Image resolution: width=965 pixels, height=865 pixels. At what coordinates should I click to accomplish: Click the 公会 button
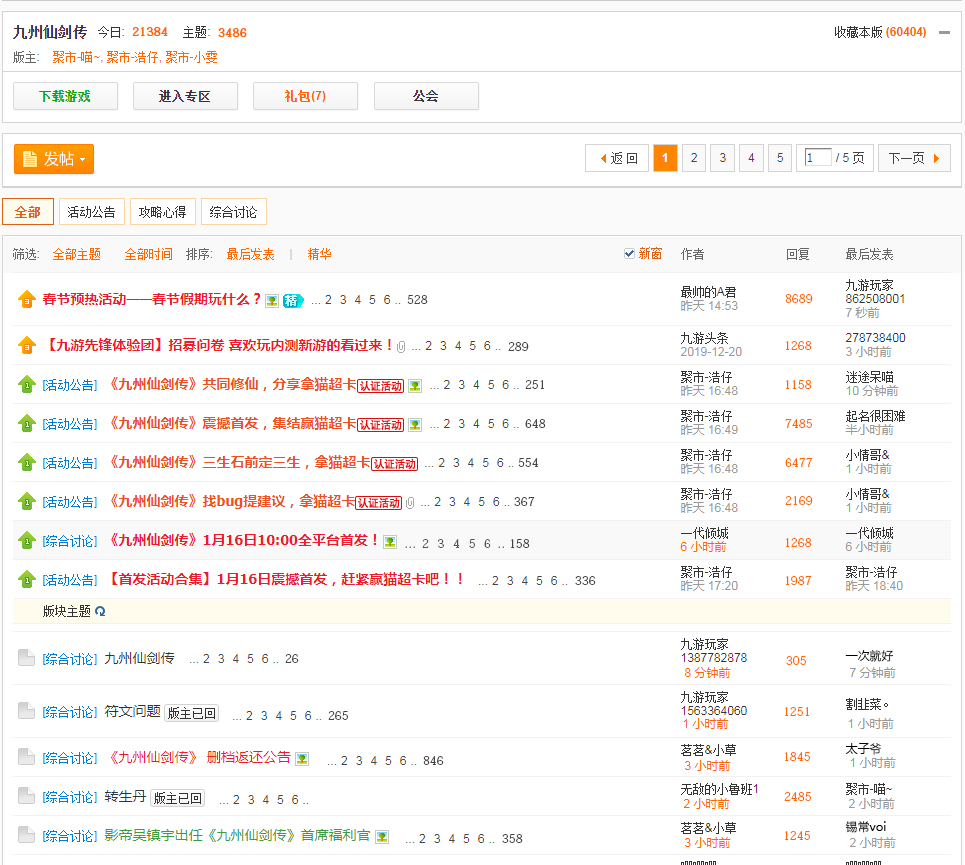(426, 96)
